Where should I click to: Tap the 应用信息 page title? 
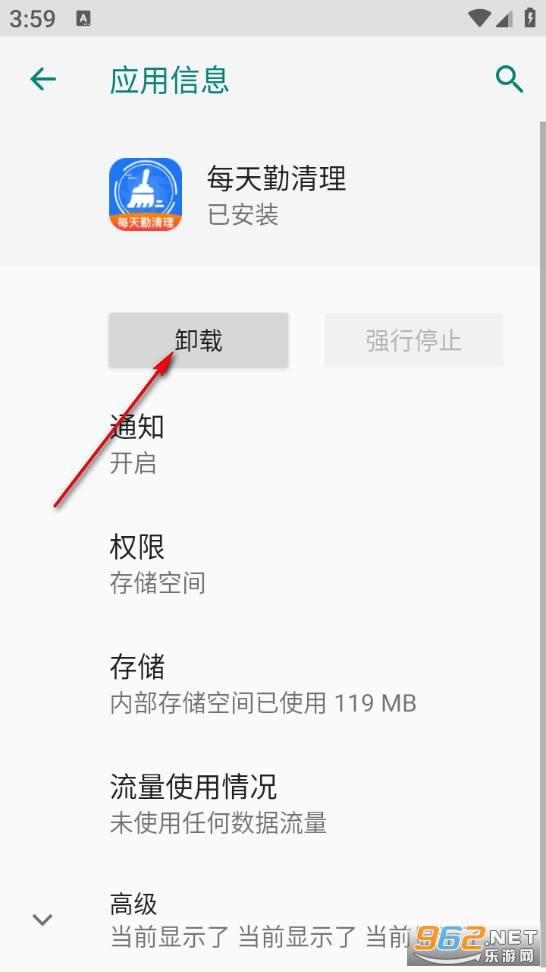click(x=169, y=80)
